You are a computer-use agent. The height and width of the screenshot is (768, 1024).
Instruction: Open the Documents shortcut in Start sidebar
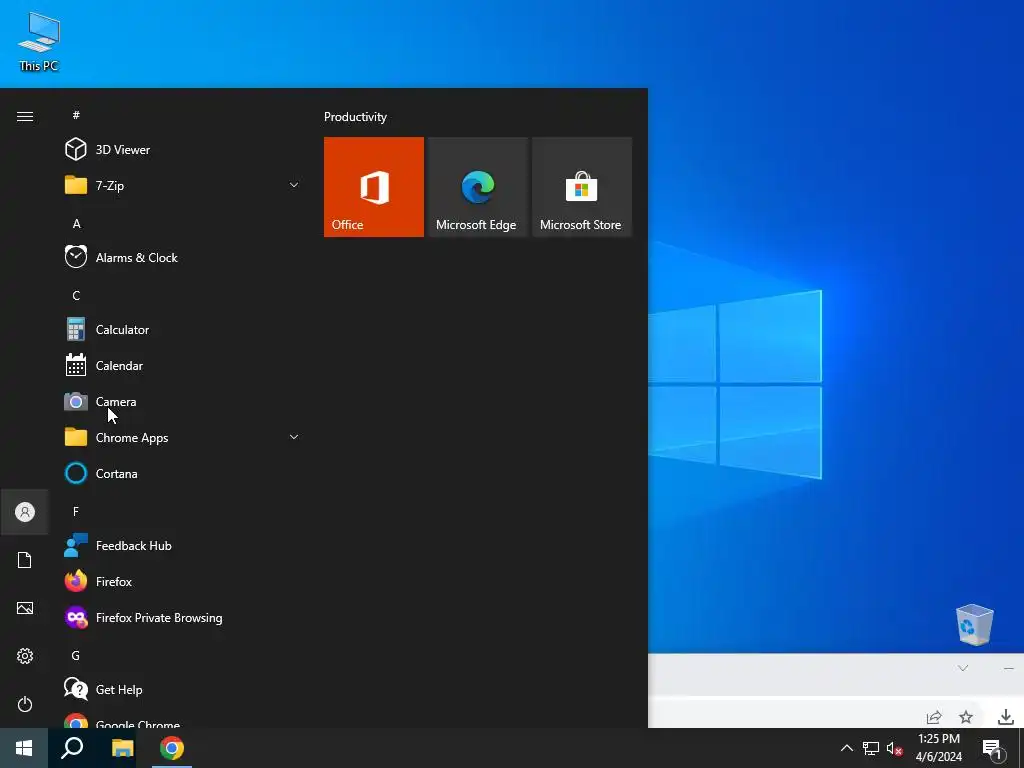[25, 560]
